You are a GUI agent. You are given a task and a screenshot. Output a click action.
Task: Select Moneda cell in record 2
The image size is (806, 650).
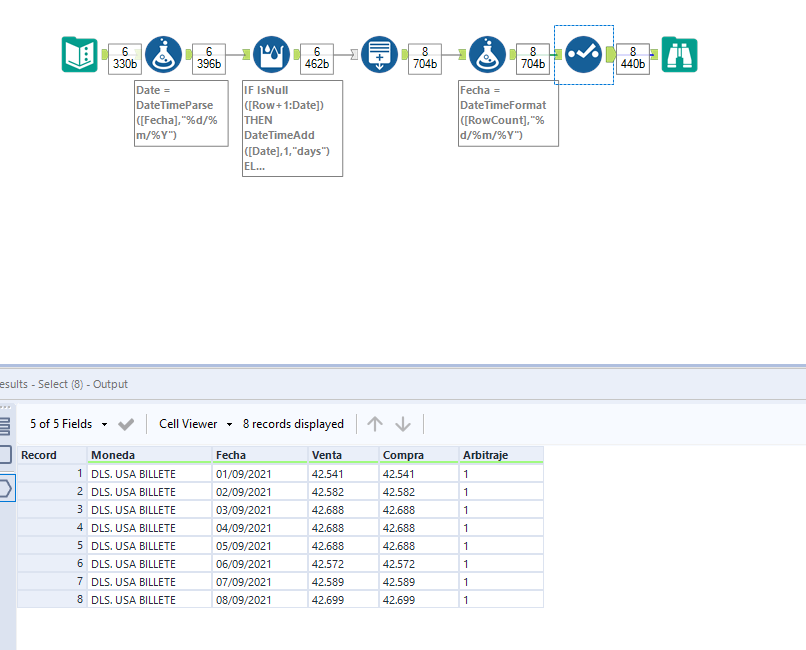[x=150, y=492]
